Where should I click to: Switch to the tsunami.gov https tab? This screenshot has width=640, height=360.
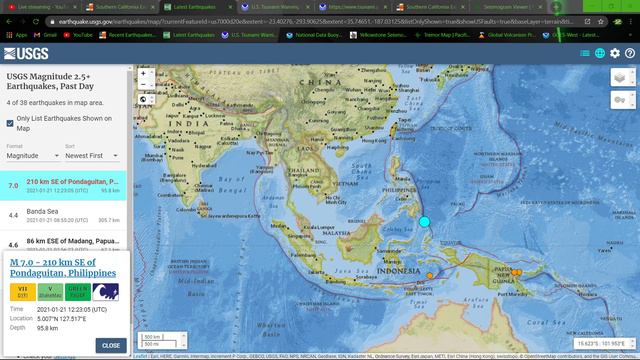pyautogui.click(x=353, y=7)
